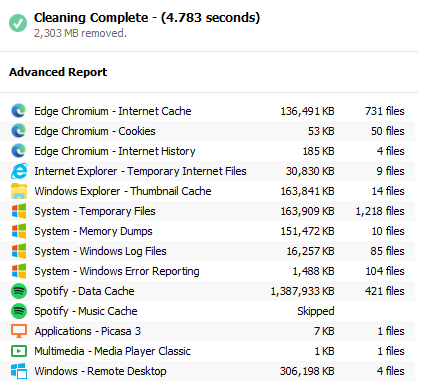Click the Edge icon beside Internet Cache
423x390 pixels.
19,111
